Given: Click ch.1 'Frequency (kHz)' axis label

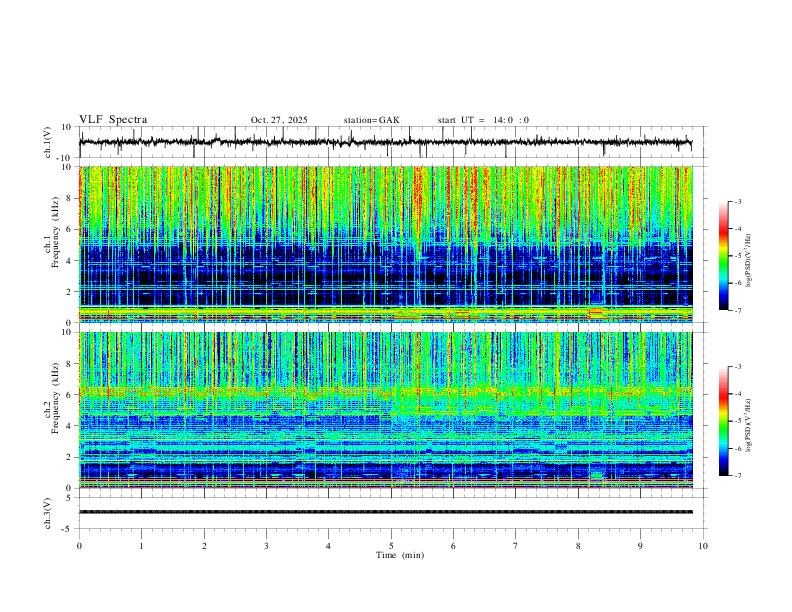Looking at the screenshot, I should [56, 231].
